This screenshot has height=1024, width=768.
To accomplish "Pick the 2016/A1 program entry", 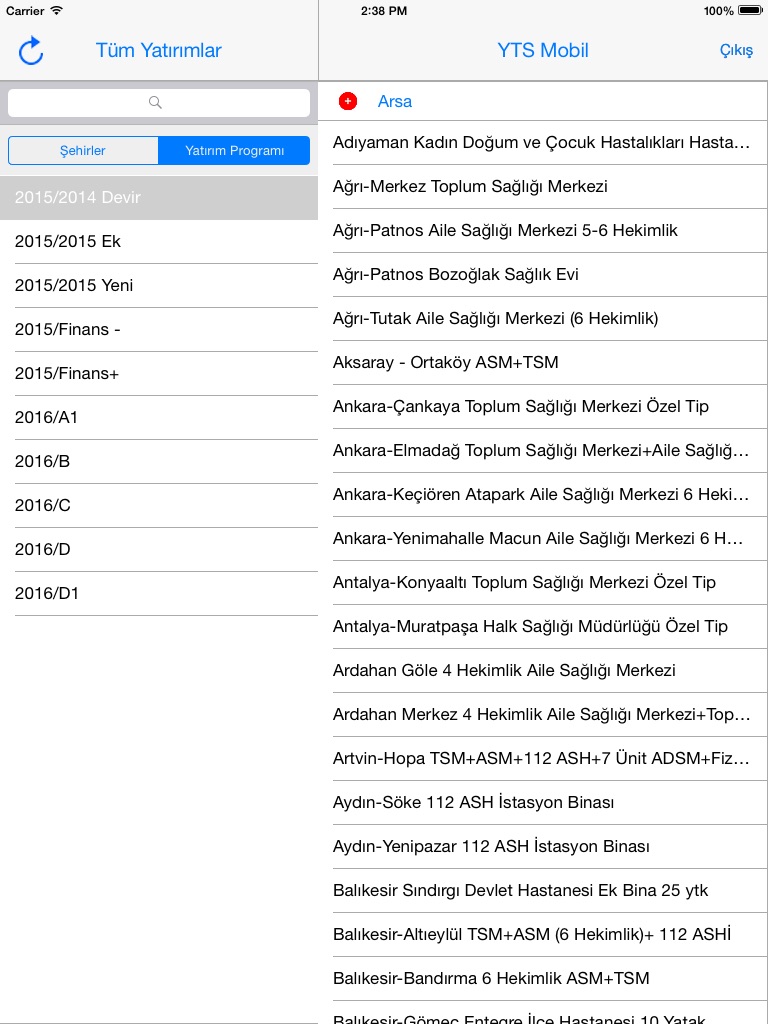I will pos(159,417).
